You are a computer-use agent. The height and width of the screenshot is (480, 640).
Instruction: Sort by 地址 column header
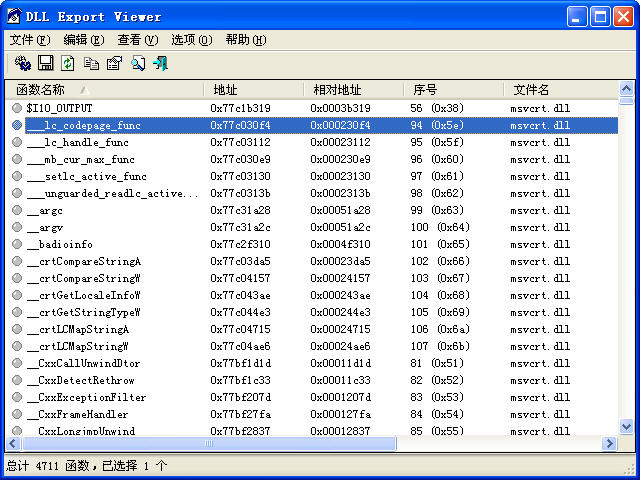(x=253, y=89)
